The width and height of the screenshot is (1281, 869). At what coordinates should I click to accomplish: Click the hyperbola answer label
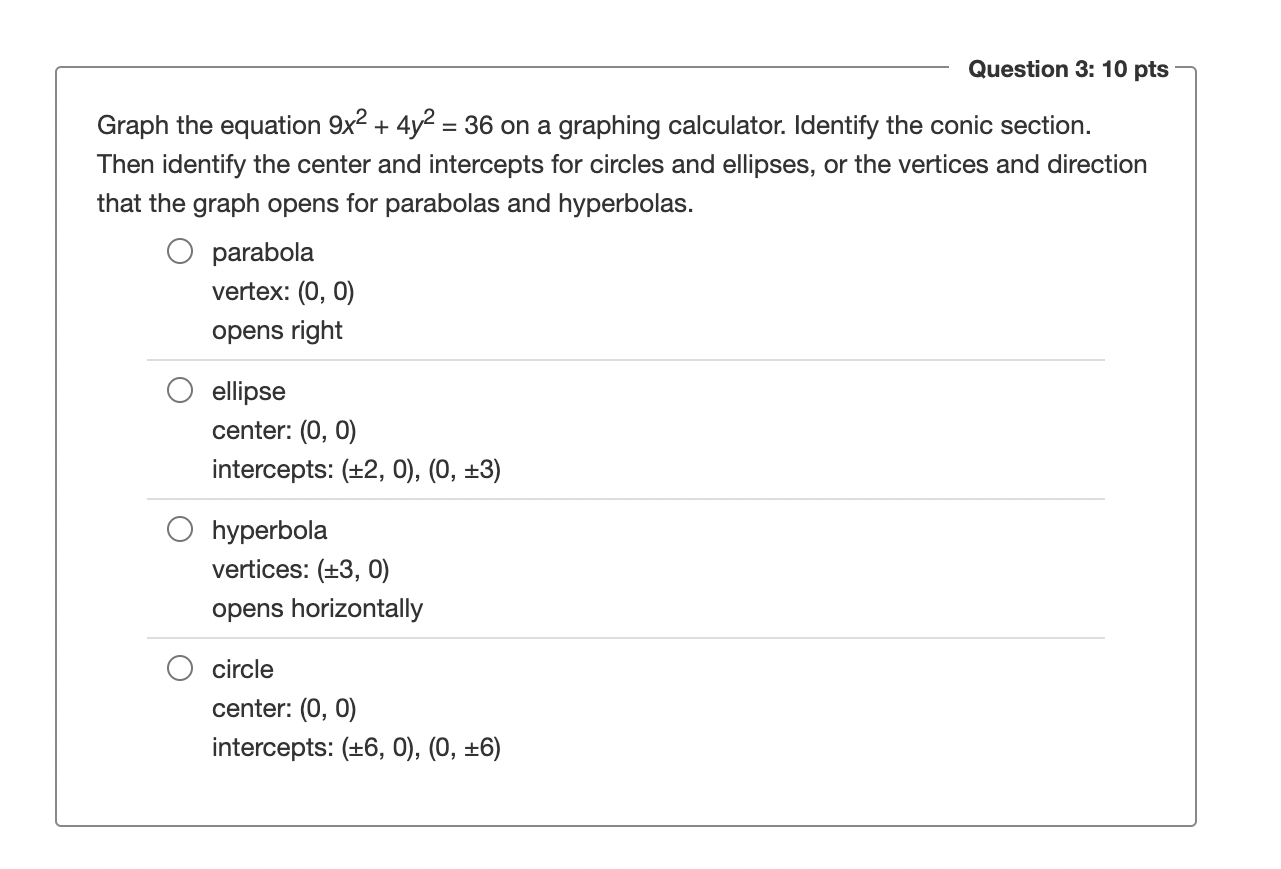coord(268,530)
